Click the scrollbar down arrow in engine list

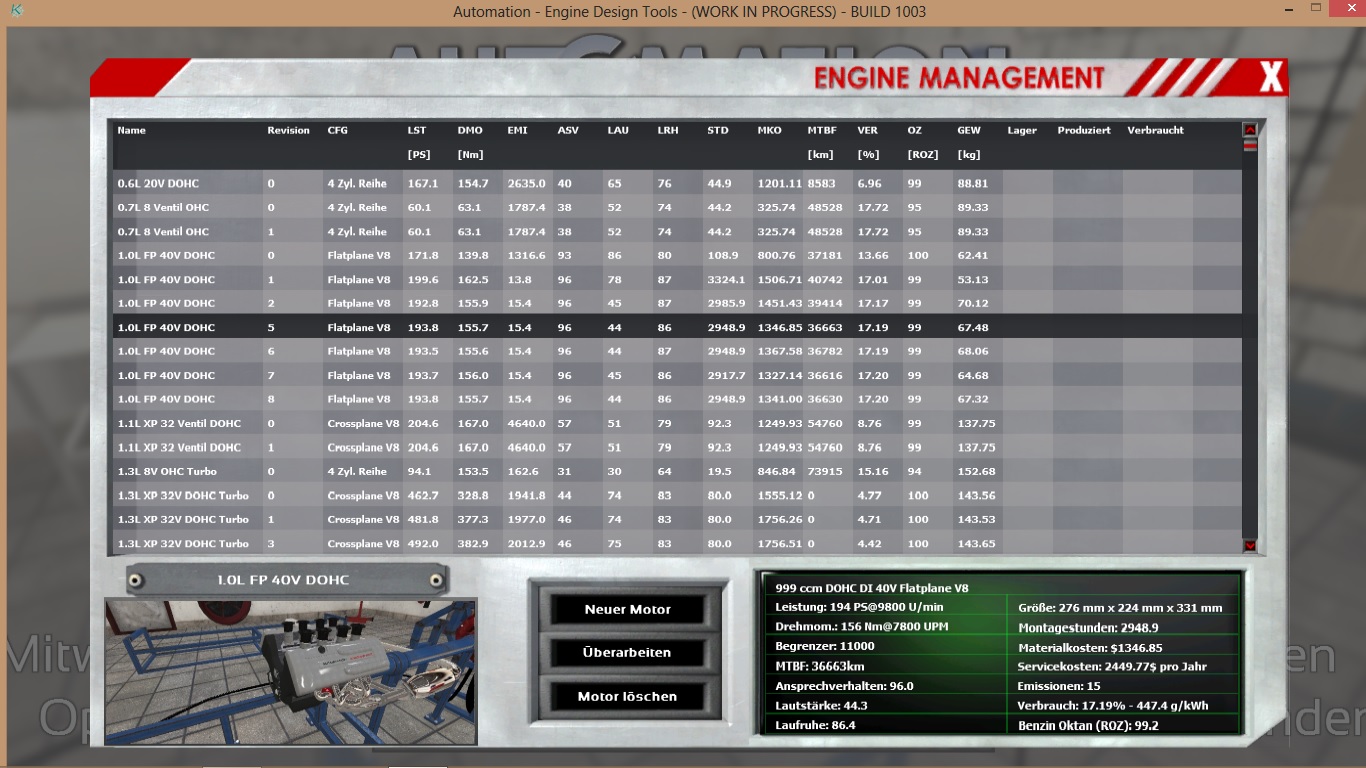click(x=1249, y=545)
